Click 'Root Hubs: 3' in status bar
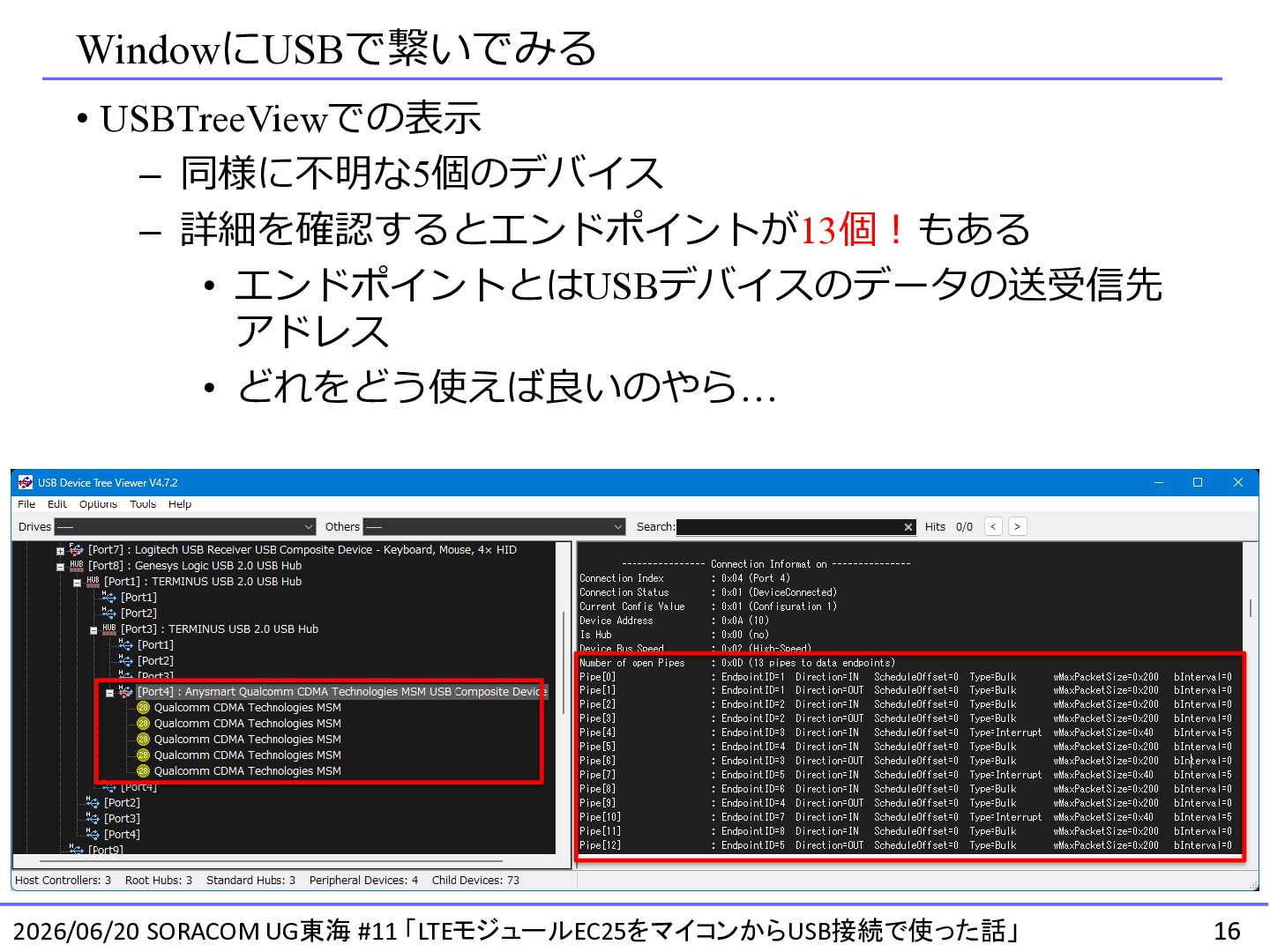This screenshot has width=1270, height=952. pos(159,881)
